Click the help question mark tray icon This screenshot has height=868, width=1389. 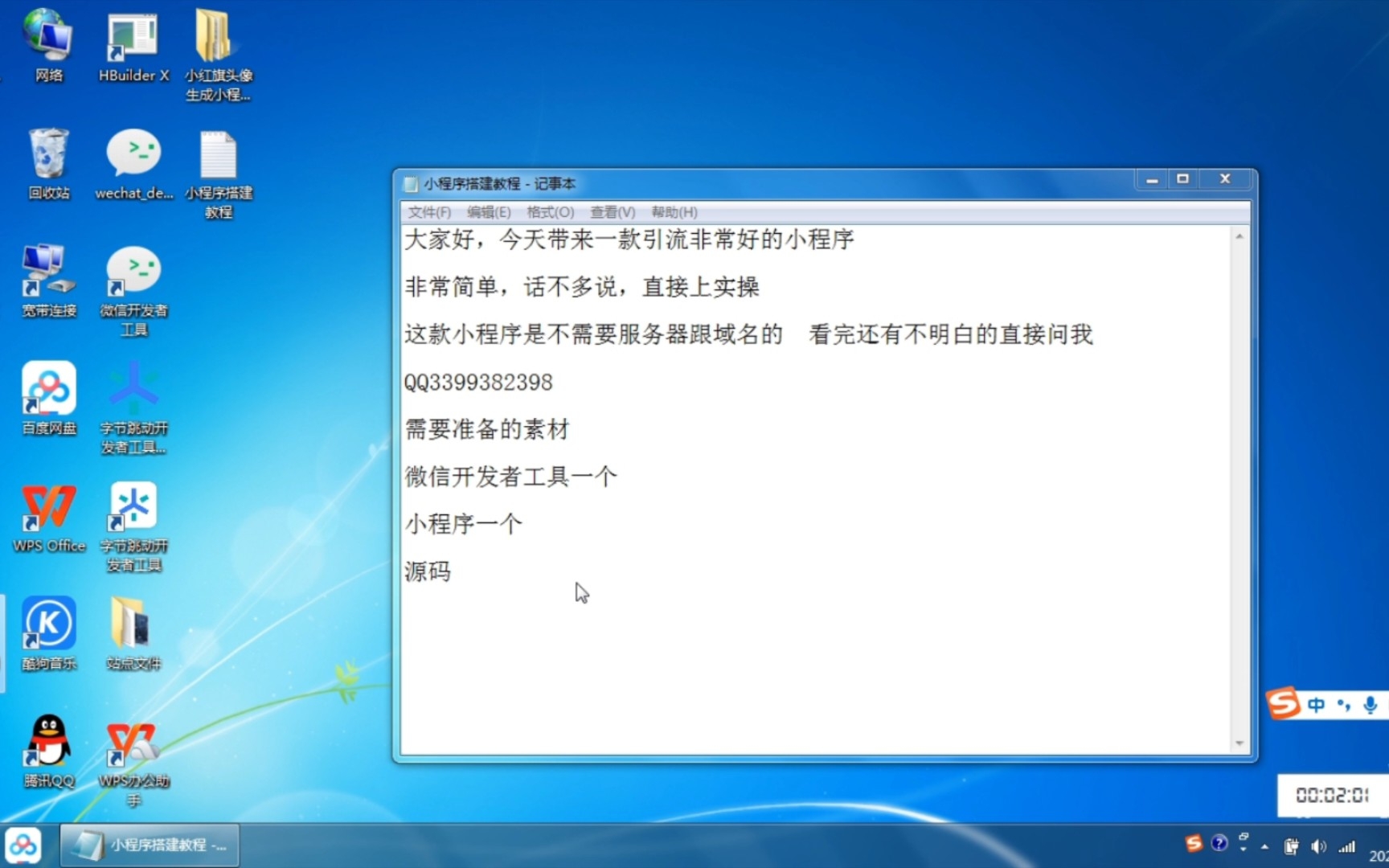coord(1219,843)
